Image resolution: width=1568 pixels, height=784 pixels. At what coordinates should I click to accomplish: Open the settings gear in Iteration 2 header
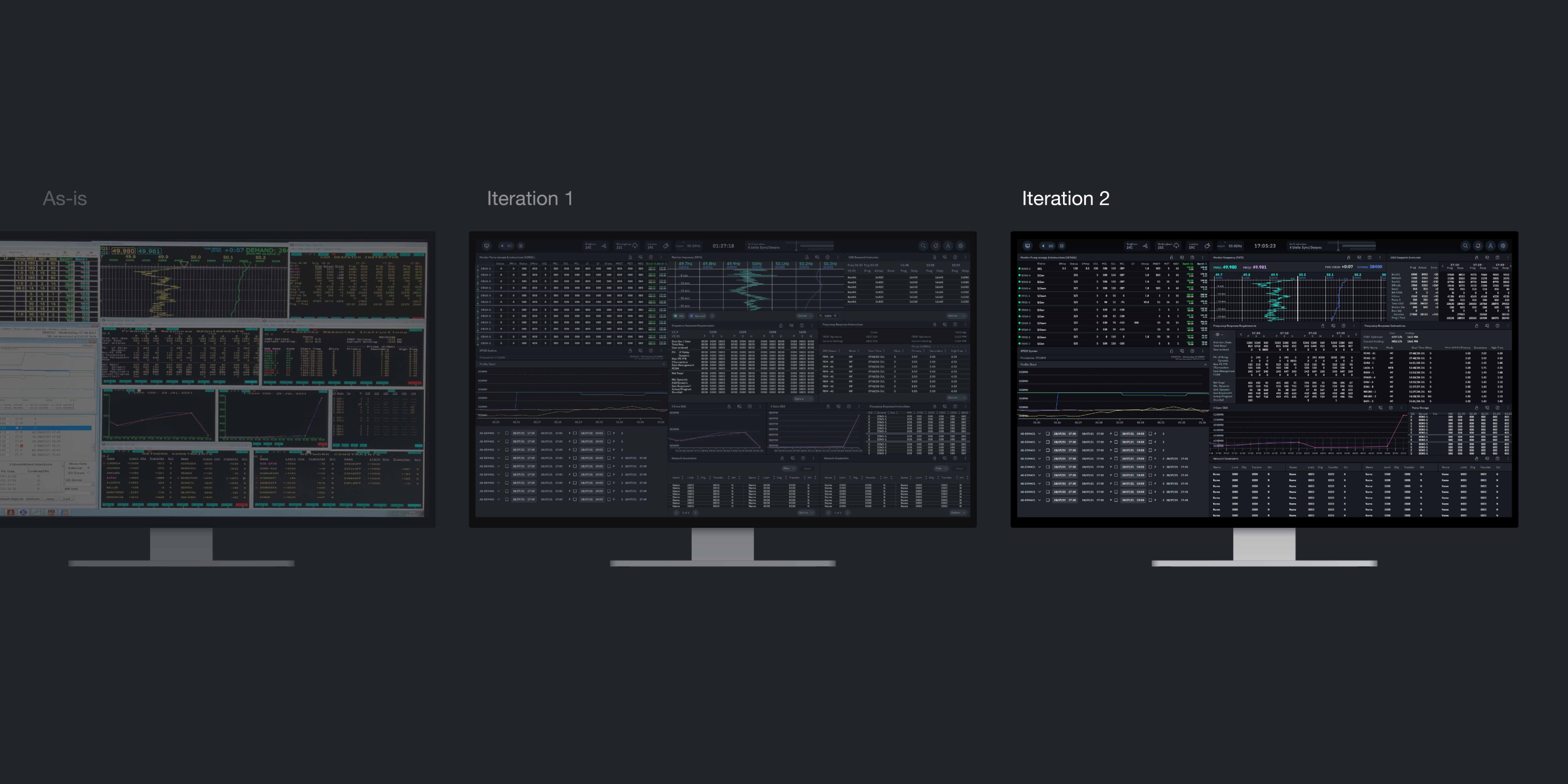point(1503,246)
